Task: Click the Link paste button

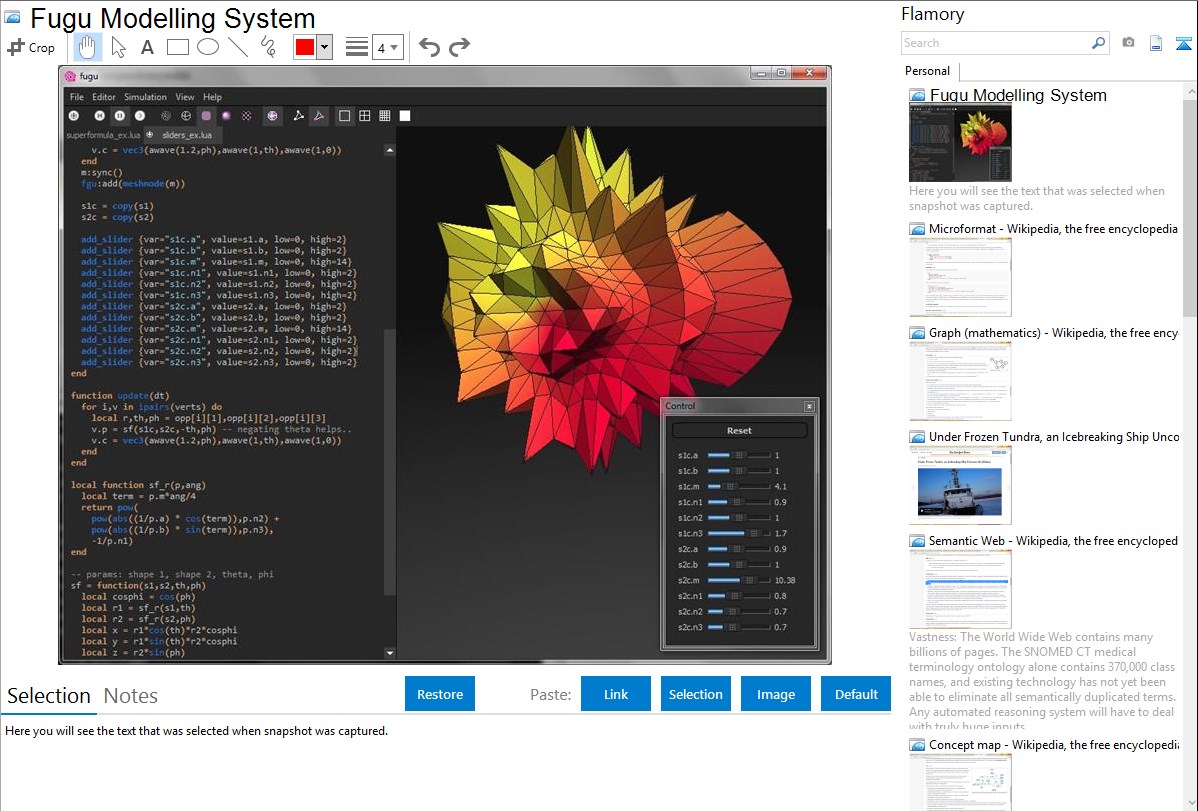Action: click(x=616, y=694)
